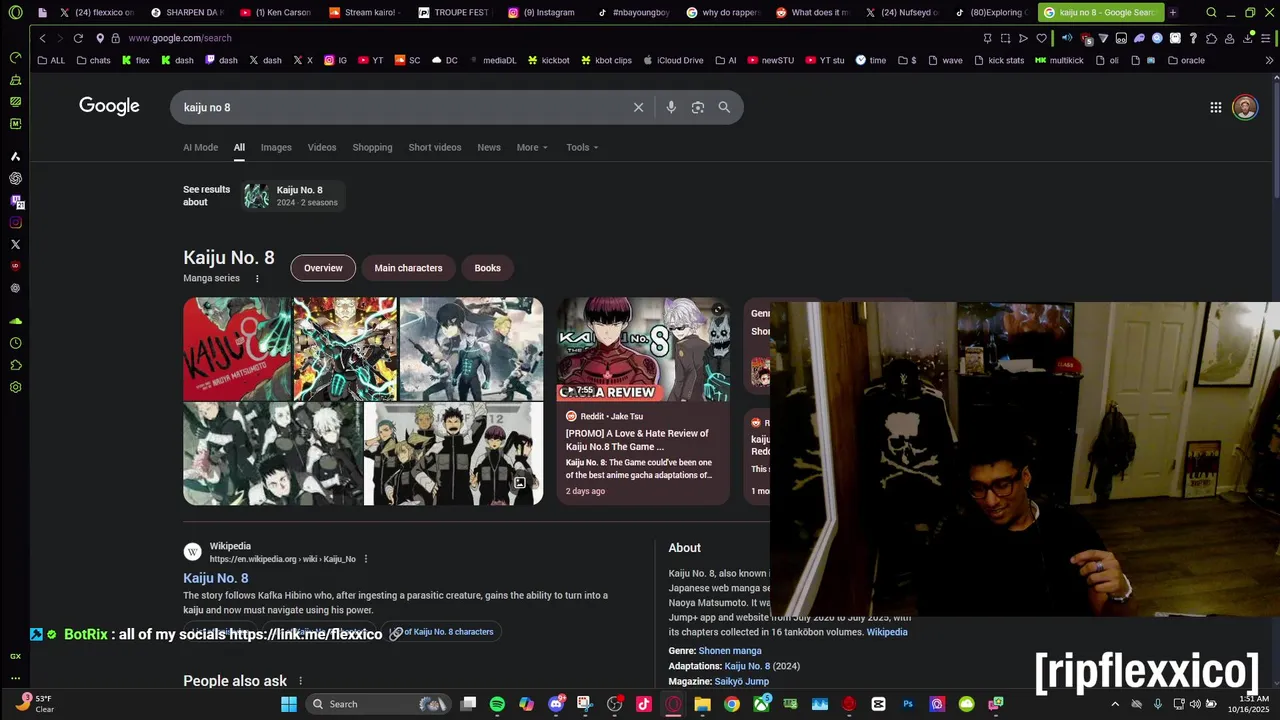Image resolution: width=1280 pixels, height=720 pixels.
Task: Open the Instagram sidebar icon
Action: 15,222
